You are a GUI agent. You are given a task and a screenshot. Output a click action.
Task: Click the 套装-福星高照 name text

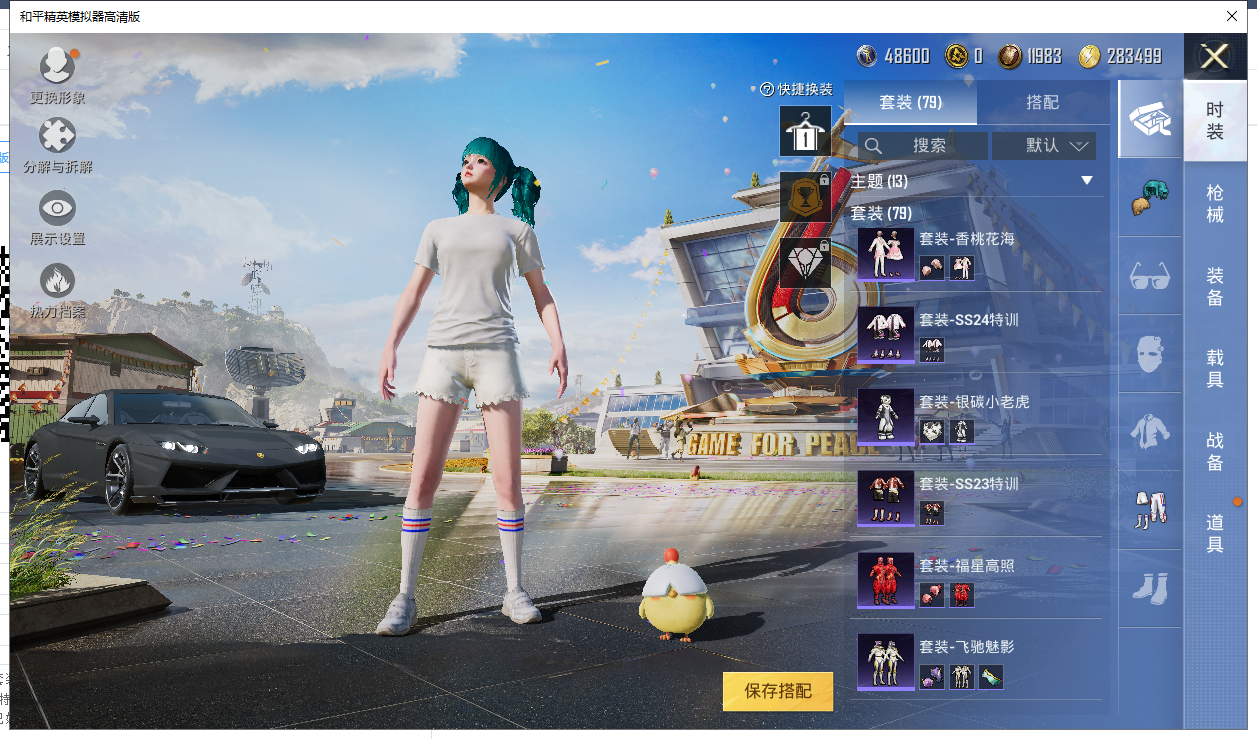point(967,566)
